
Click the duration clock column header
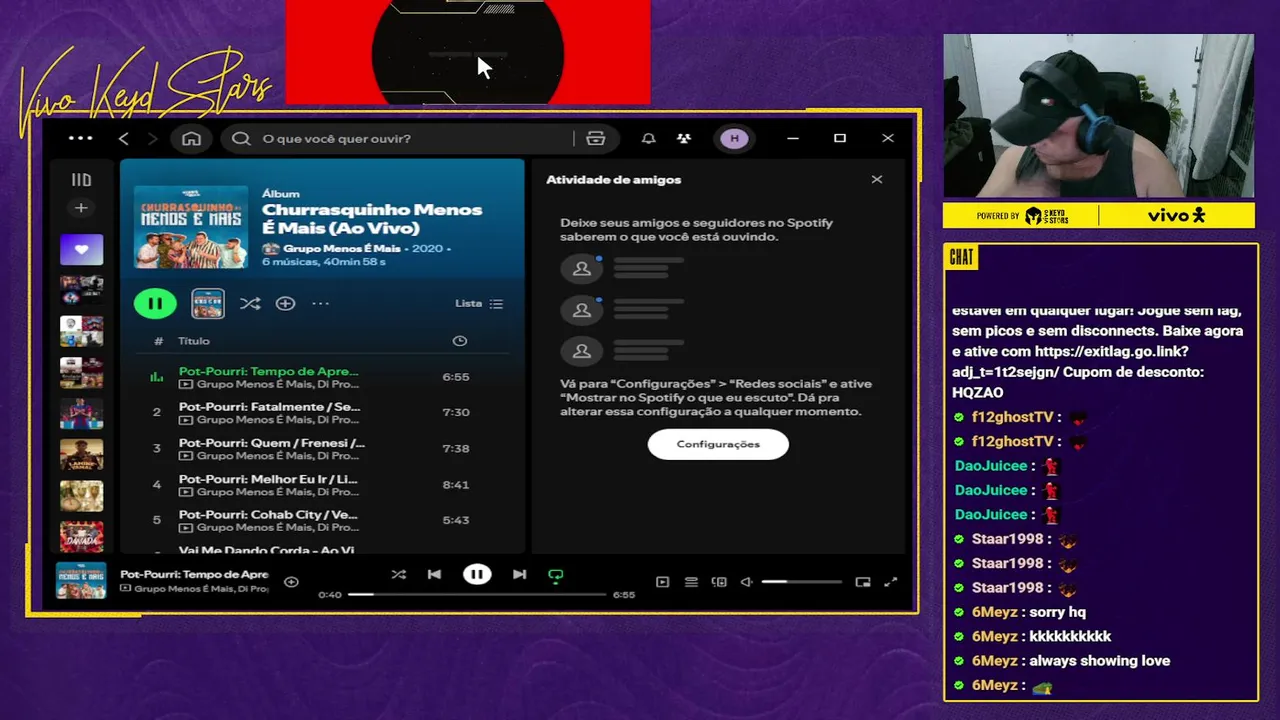point(460,341)
